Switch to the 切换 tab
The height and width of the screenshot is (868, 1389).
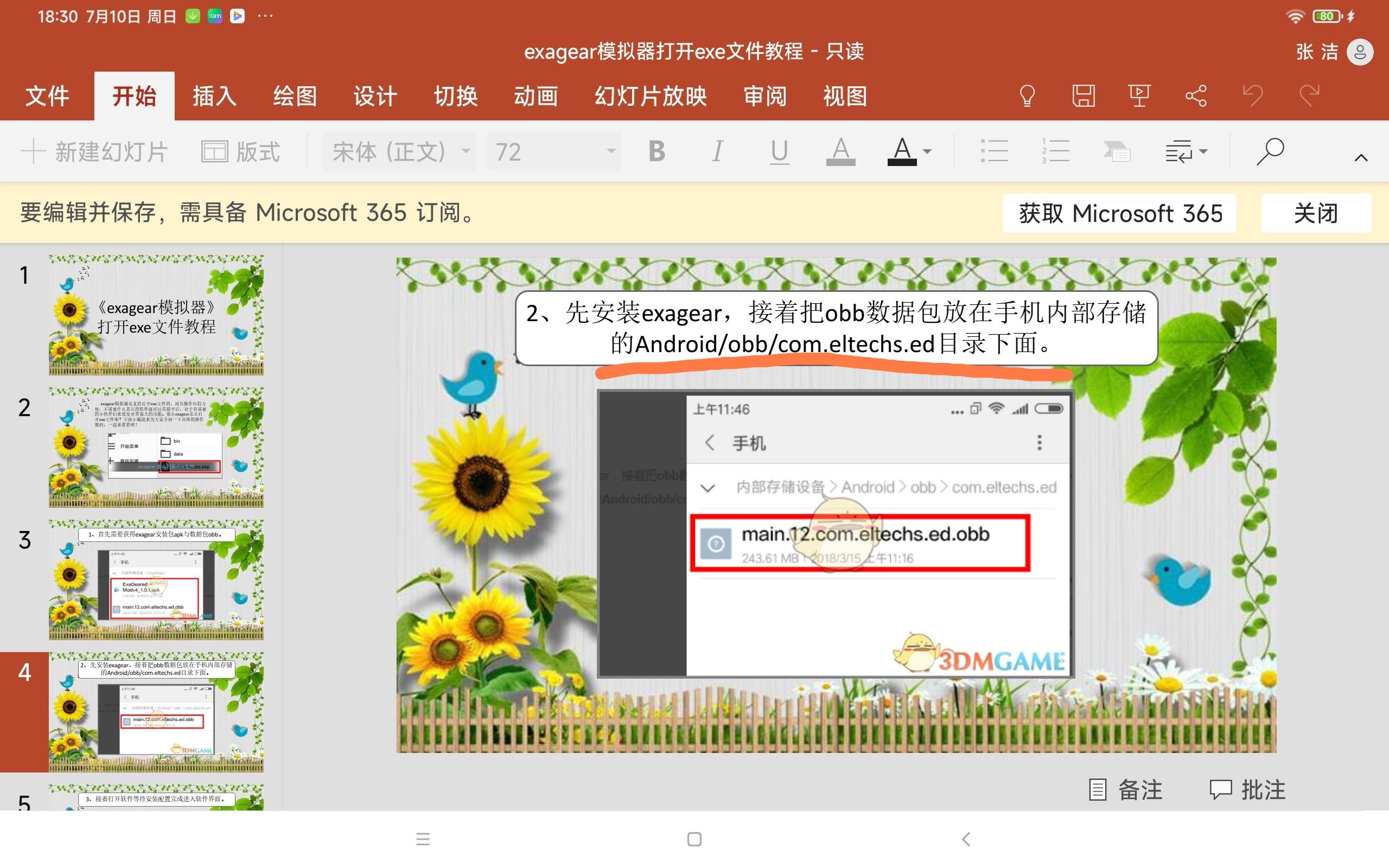pyautogui.click(x=455, y=96)
